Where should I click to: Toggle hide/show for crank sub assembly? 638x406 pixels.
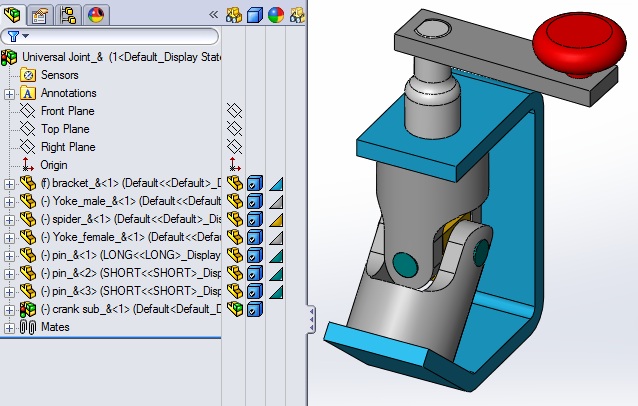coord(234,309)
